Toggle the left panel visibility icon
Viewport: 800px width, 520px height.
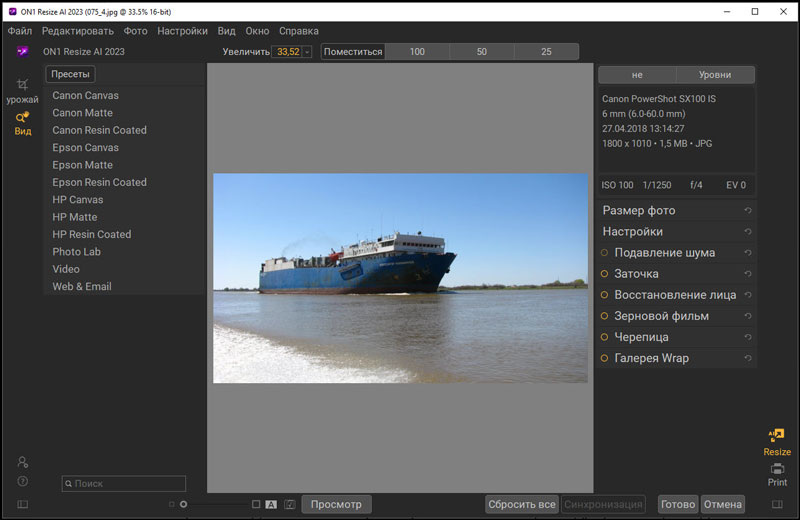22,504
